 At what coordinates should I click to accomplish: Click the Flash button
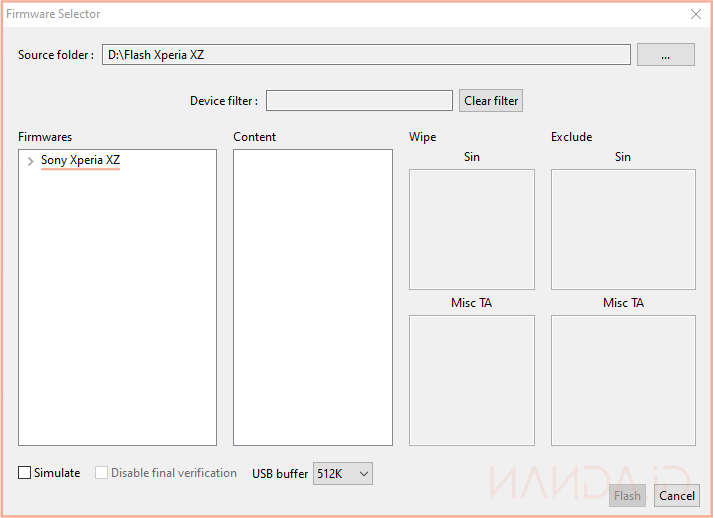click(x=627, y=496)
